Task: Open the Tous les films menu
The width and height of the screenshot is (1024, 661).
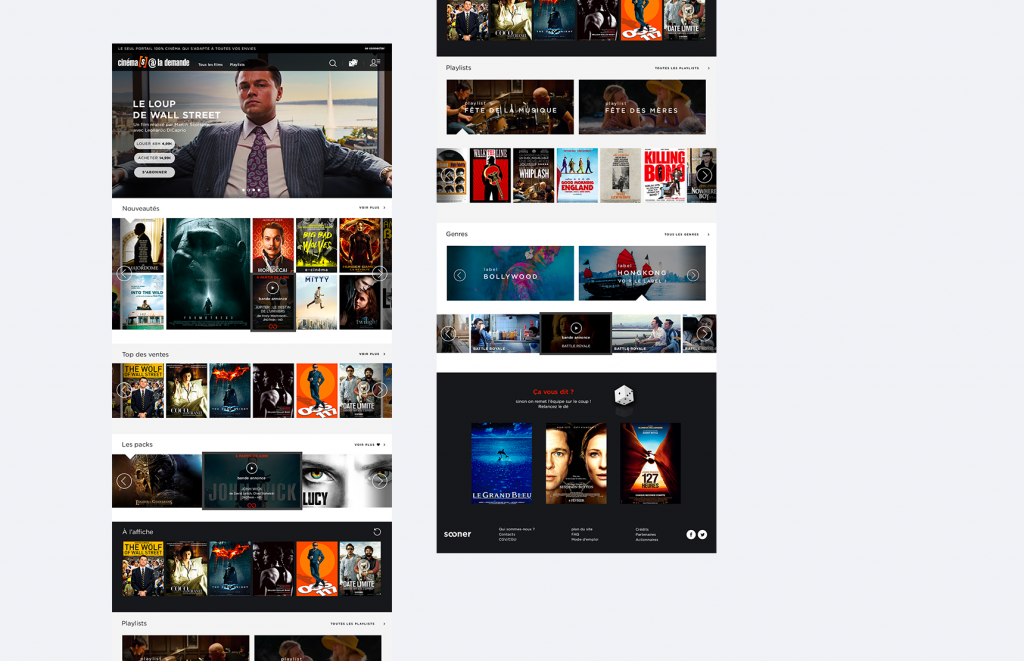Action: tap(209, 64)
